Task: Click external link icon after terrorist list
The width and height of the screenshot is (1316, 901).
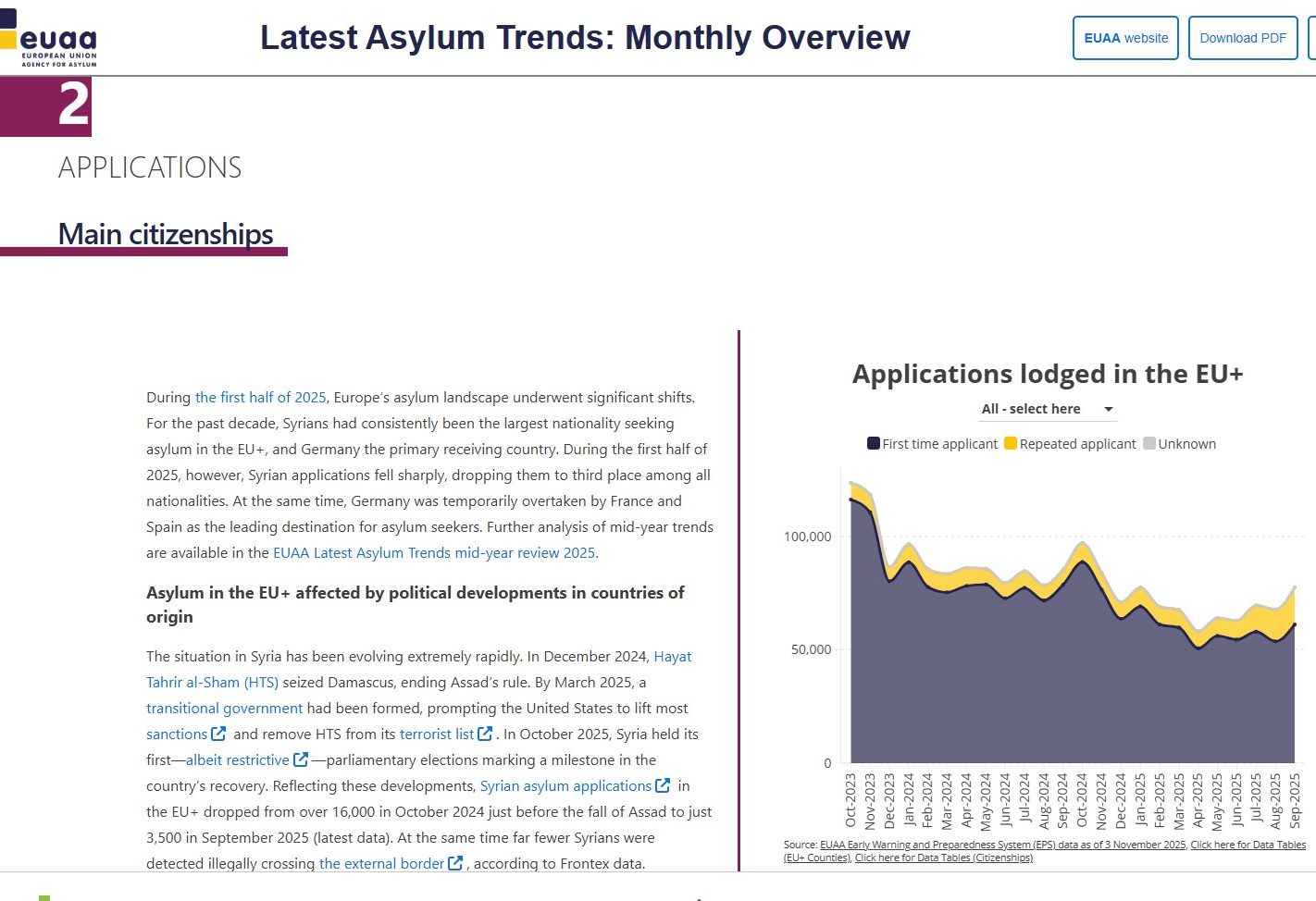Action: (485, 734)
